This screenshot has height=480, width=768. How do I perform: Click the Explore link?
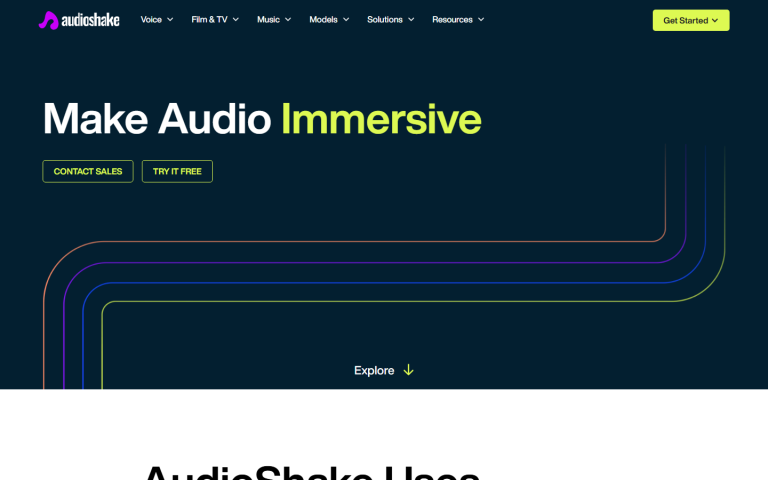pos(384,370)
